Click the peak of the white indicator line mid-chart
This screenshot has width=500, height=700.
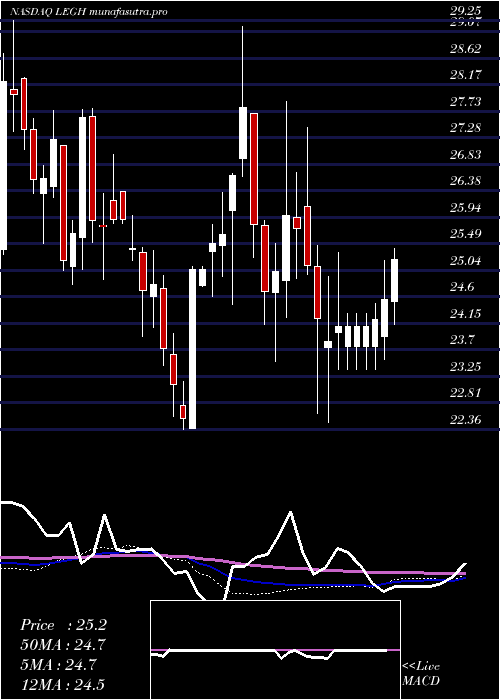pyautogui.click(x=291, y=512)
